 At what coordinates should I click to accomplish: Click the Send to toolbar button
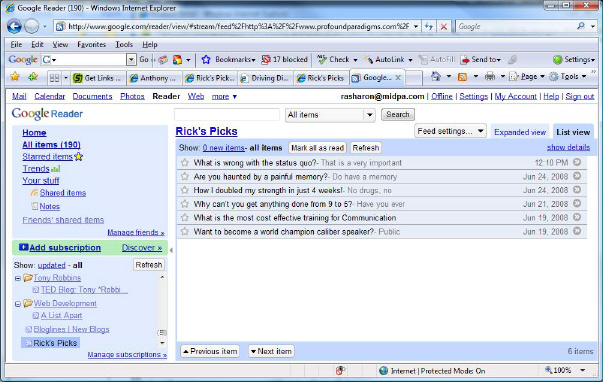pos(481,60)
